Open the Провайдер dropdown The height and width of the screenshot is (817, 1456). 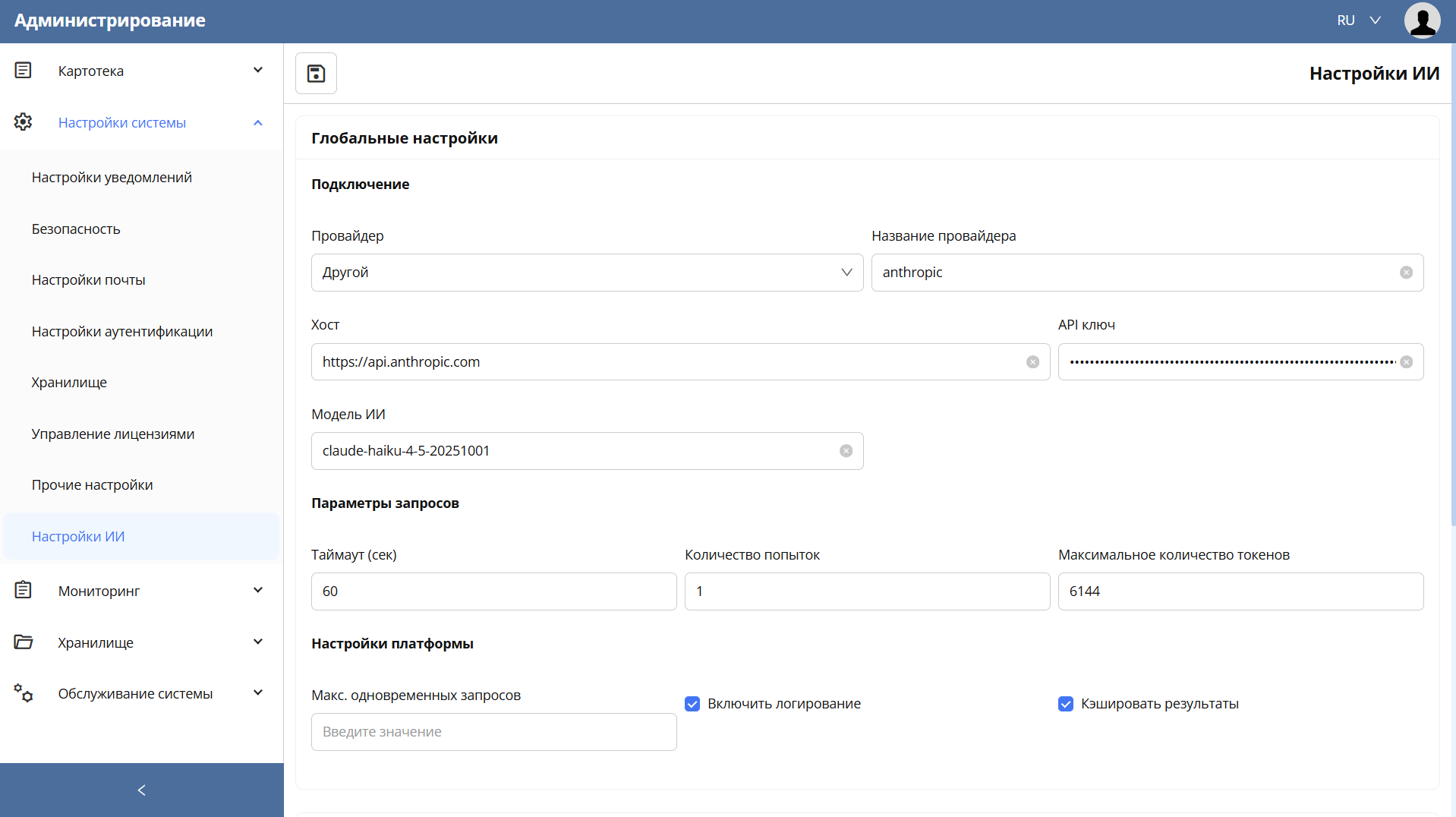pyautogui.click(x=587, y=273)
